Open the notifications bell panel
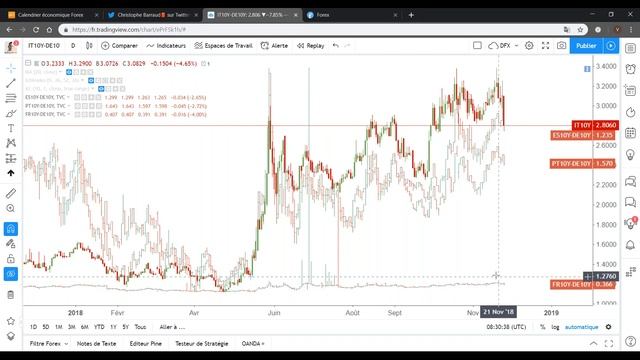The width and height of the screenshot is (640, 360). (630, 245)
